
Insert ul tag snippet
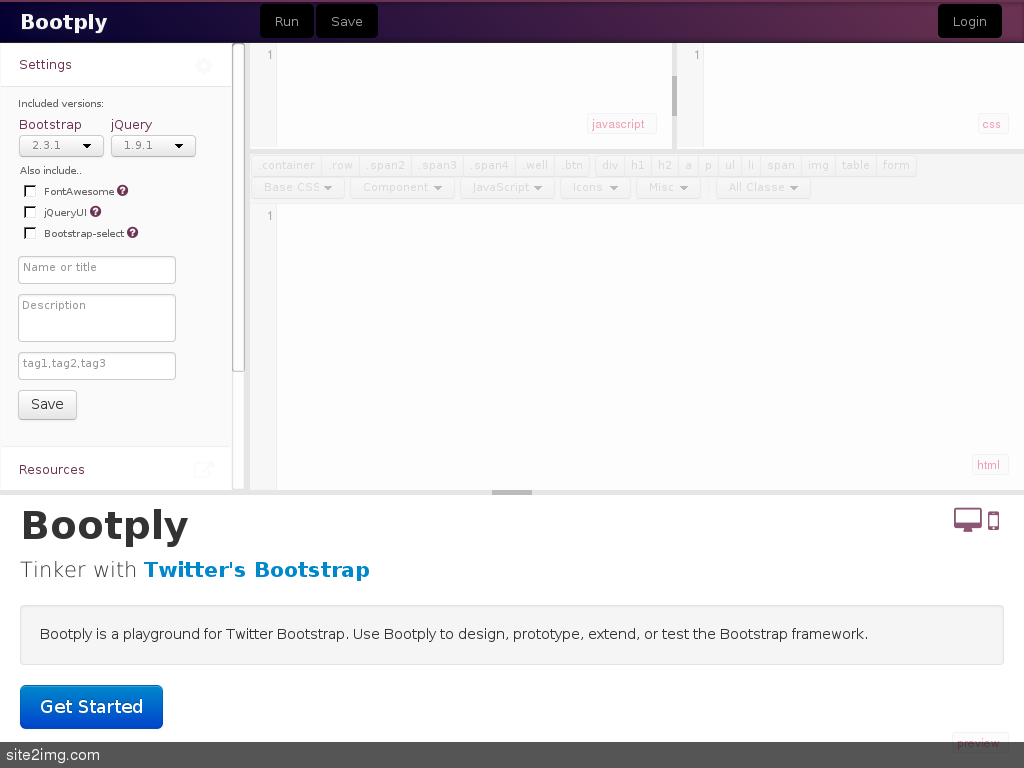tap(729, 165)
